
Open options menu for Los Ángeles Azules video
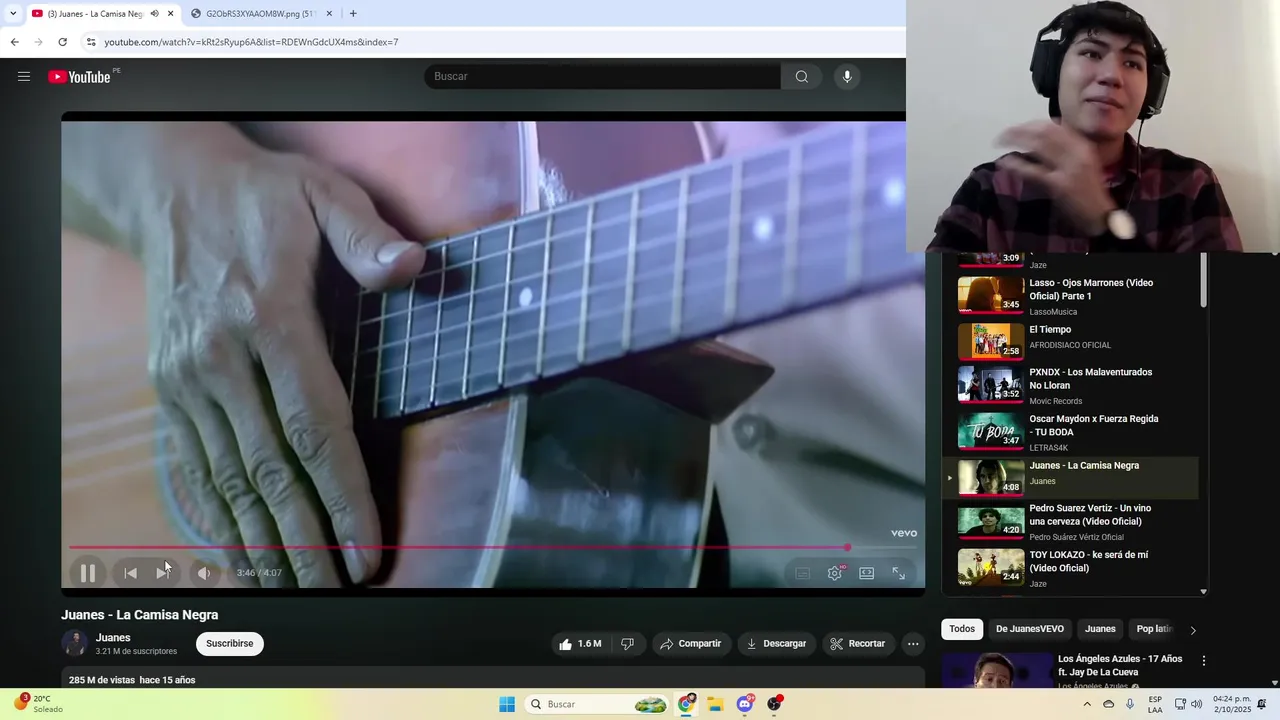(x=1204, y=661)
